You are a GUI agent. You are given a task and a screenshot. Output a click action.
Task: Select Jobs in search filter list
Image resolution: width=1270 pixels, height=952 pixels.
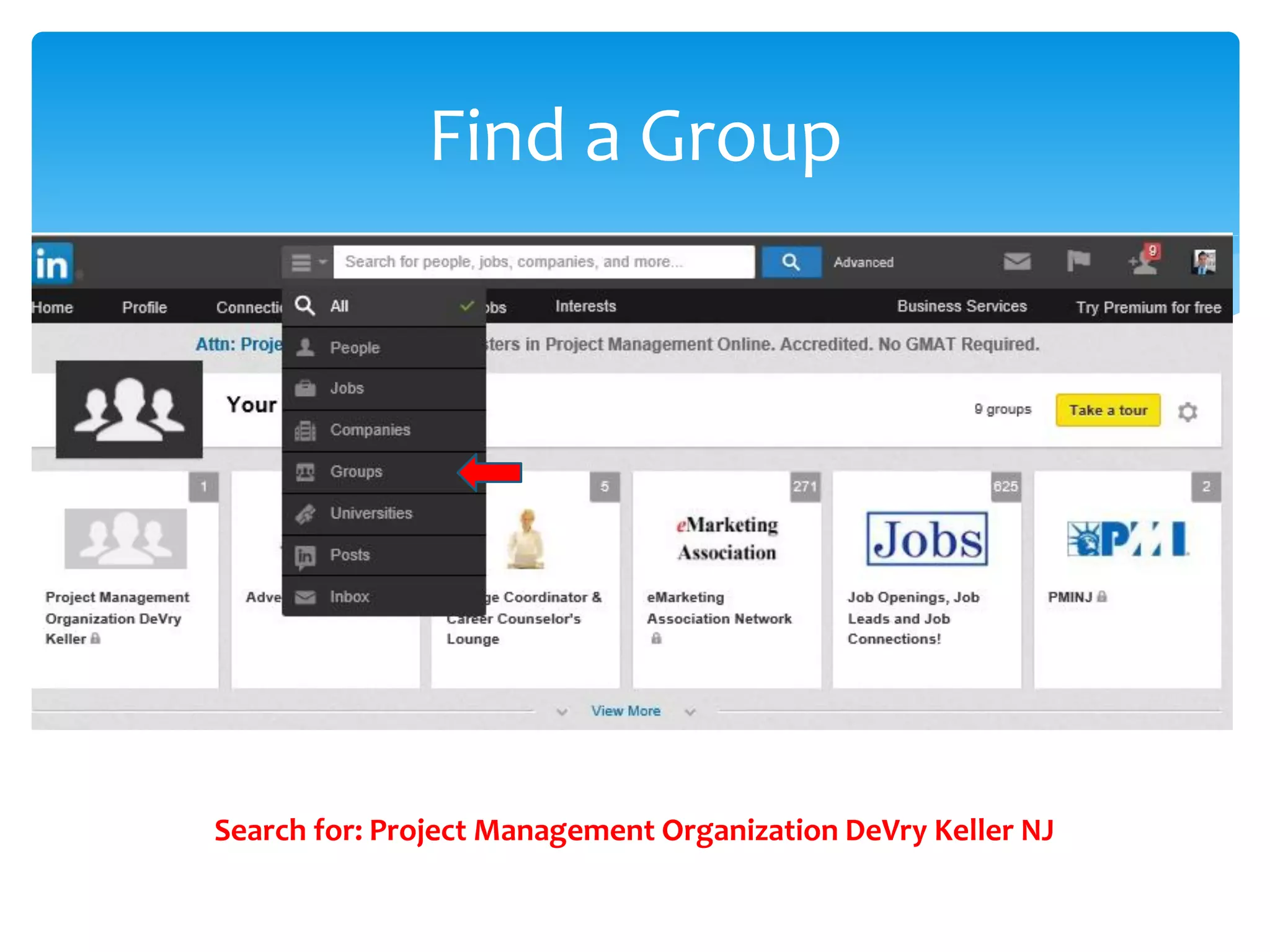(384, 389)
